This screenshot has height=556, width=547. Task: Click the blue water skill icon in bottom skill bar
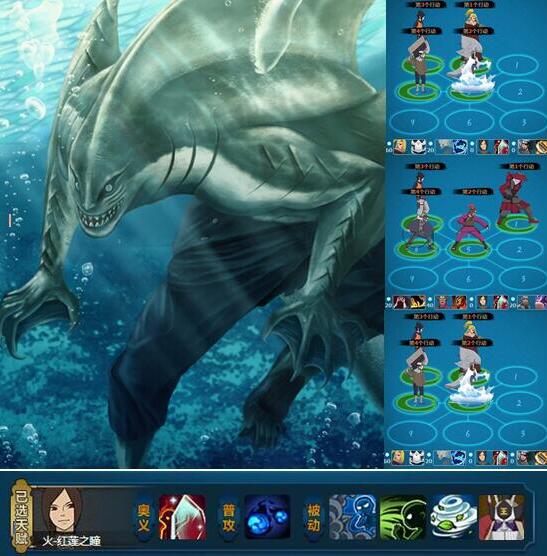click(x=459, y=458)
